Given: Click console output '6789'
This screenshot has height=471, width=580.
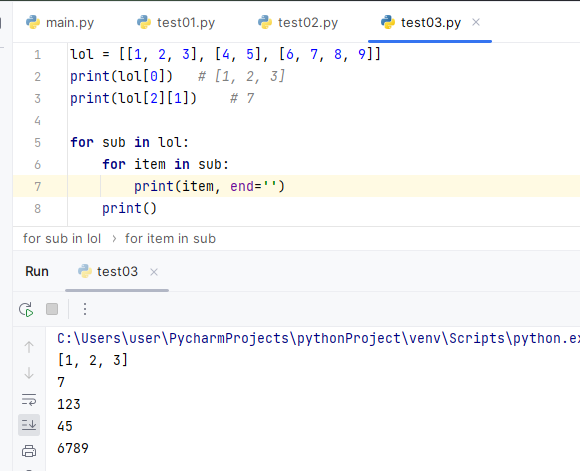Looking at the screenshot, I should point(73,448).
